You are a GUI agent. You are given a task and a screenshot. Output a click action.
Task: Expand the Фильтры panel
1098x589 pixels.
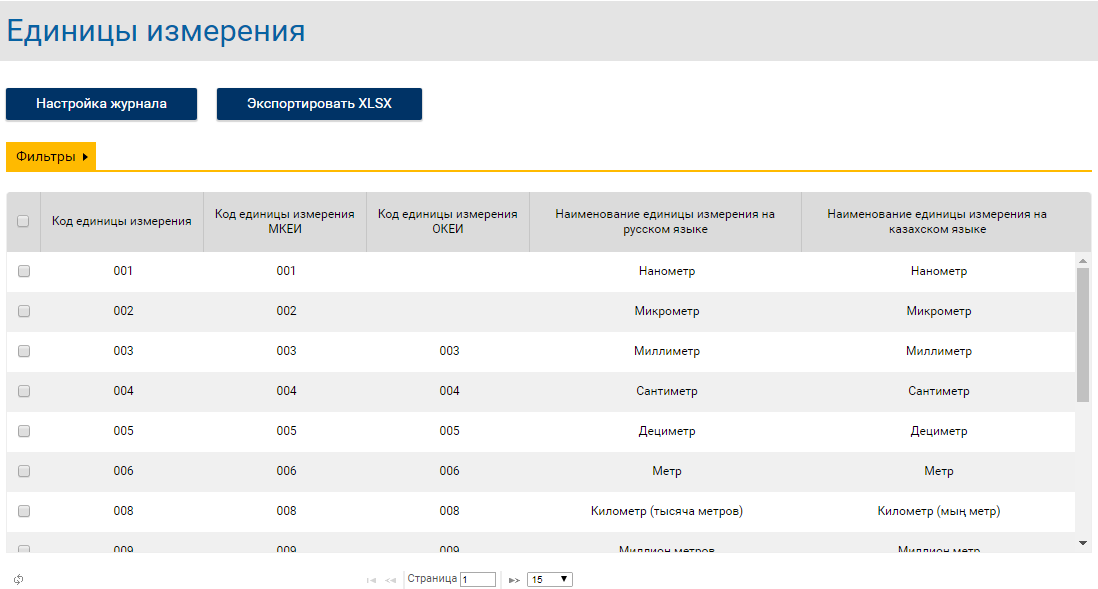tap(52, 157)
